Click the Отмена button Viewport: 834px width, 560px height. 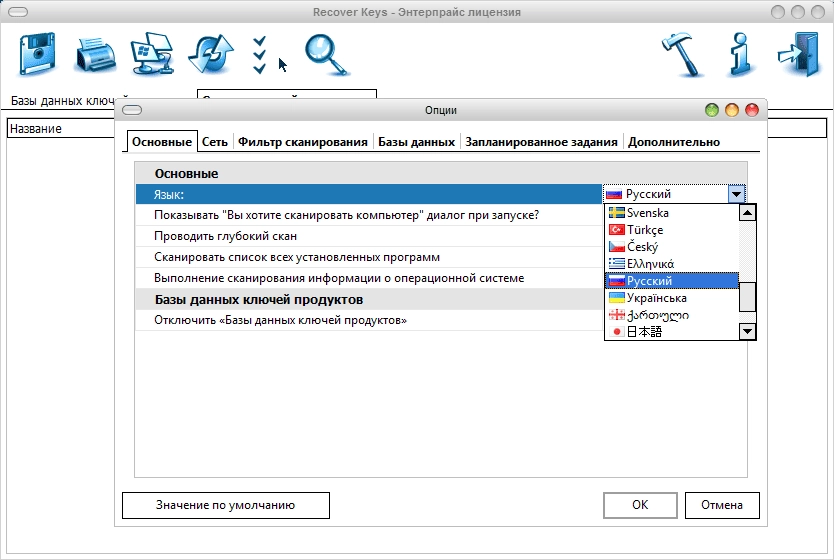point(722,505)
